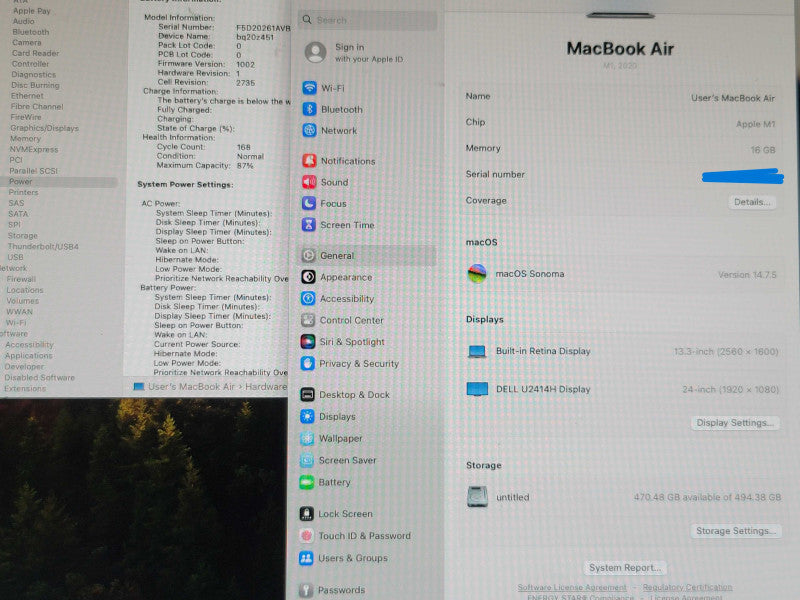Select USB in System Information sidebar
Image resolution: width=800 pixels, height=600 pixels.
(x=15, y=257)
